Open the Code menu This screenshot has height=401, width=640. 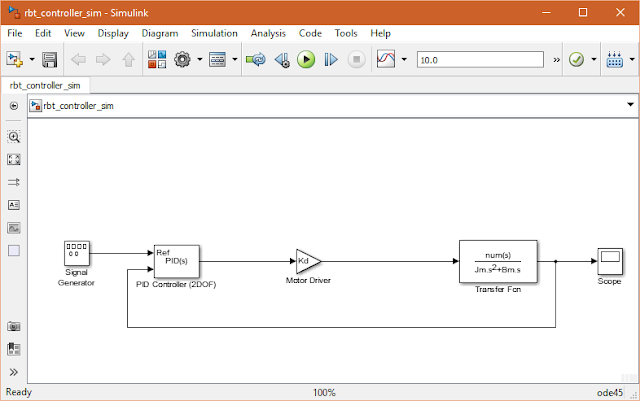tap(310, 33)
